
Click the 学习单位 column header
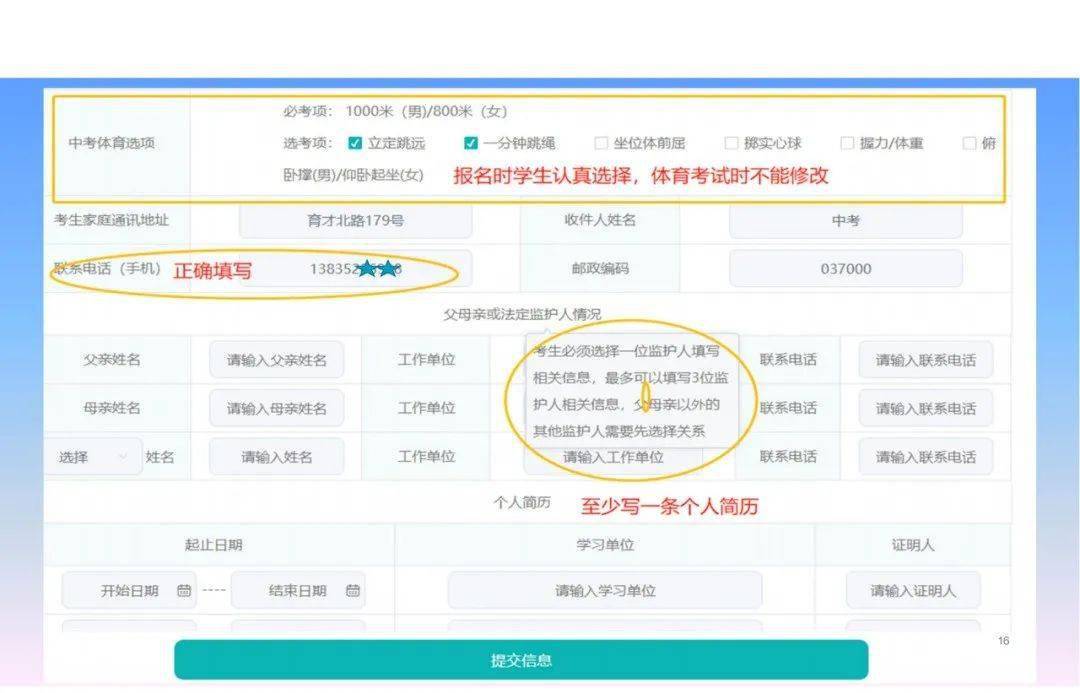pos(605,545)
